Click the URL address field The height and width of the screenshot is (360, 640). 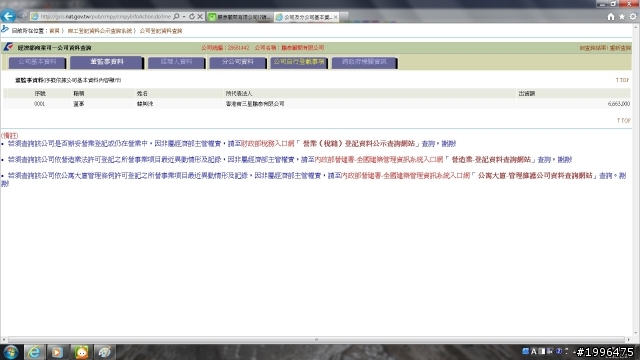coord(105,16)
